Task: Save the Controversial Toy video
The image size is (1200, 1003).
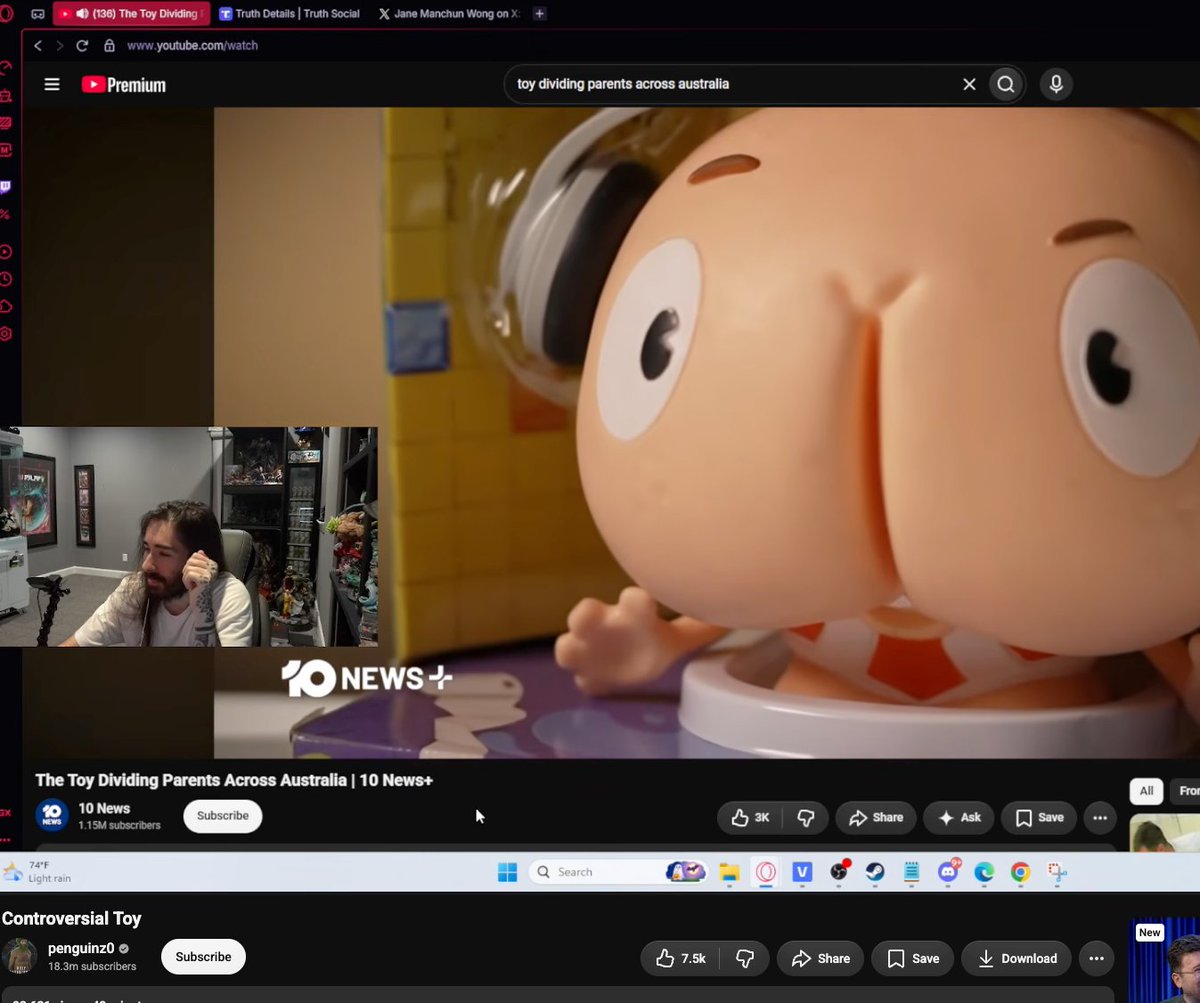Action: tap(914, 958)
